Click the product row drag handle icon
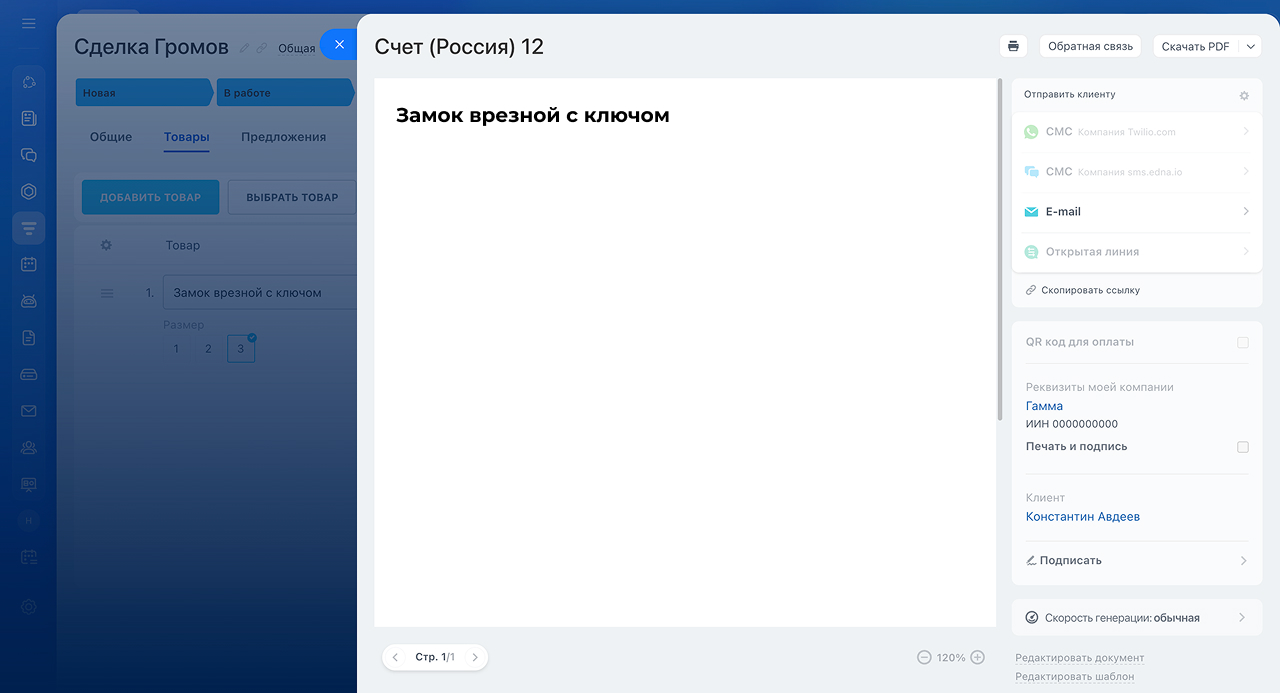This screenshot has height=693, width=1280. click(x=107, y=293)
